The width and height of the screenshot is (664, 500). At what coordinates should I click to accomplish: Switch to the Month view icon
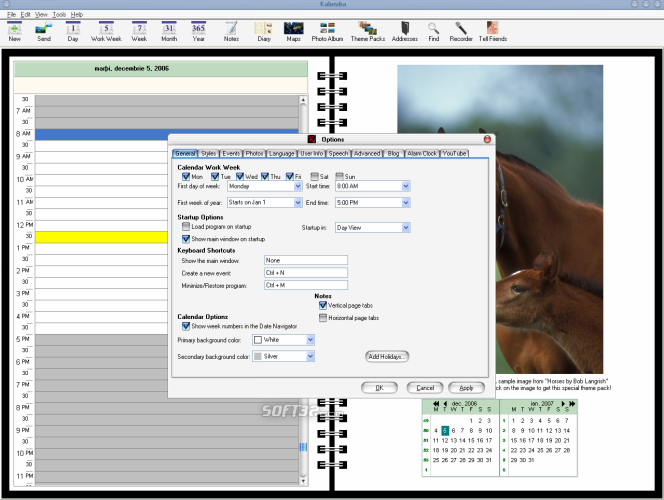click(169, 30)
